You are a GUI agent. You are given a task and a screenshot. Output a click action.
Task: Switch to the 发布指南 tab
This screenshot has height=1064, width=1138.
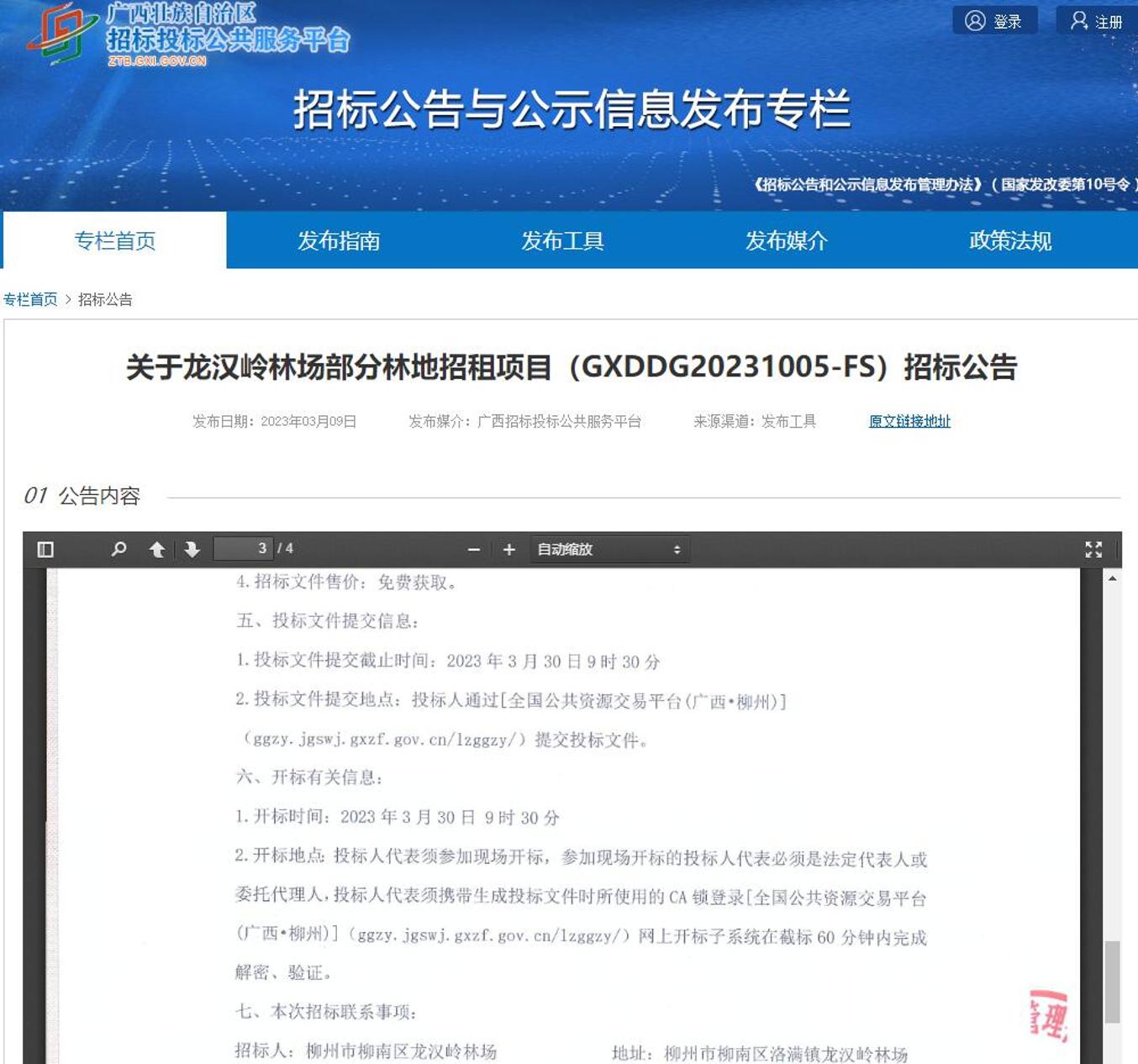[339, 240]
